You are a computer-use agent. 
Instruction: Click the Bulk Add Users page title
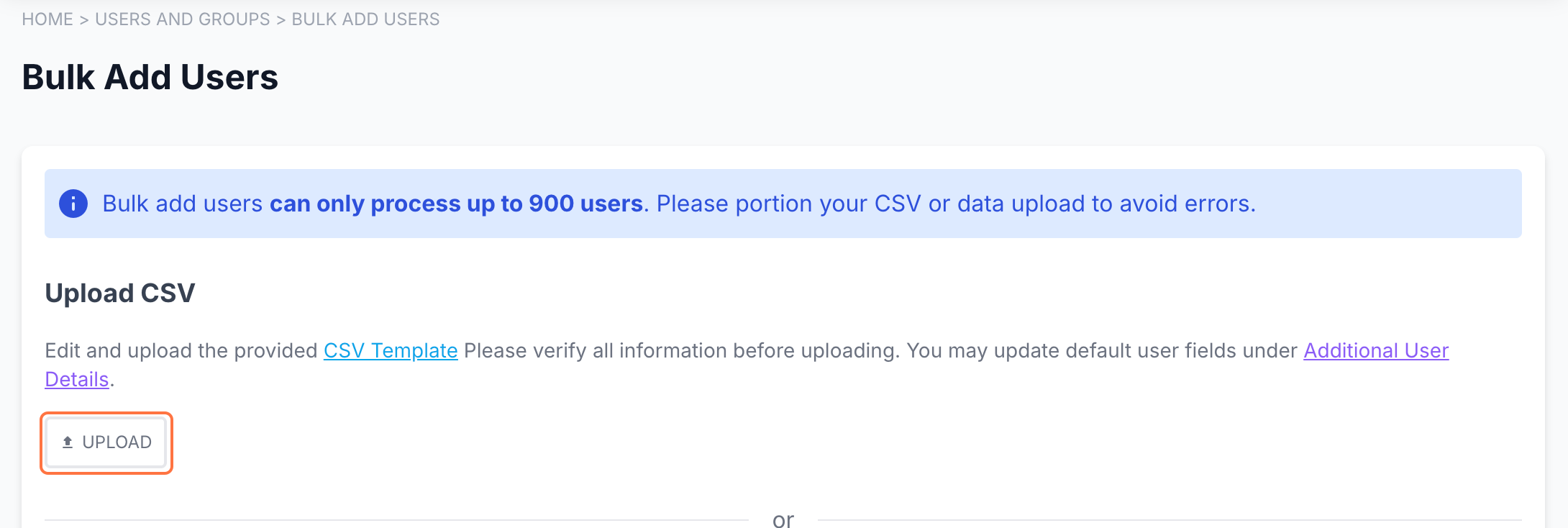tap(150, 77)
